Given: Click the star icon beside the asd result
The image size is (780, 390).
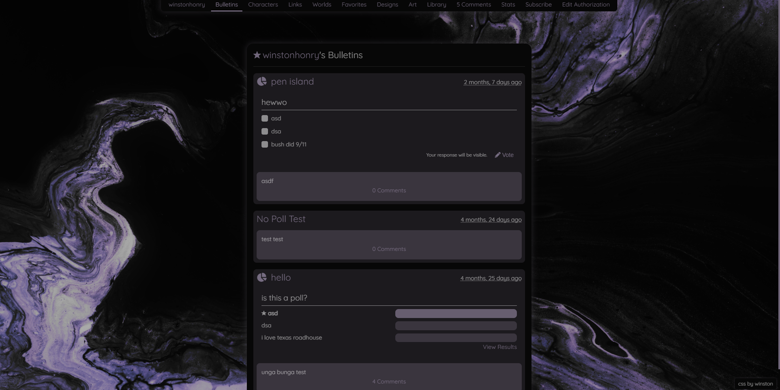Looking at the screenshot, I should [264, 313].
